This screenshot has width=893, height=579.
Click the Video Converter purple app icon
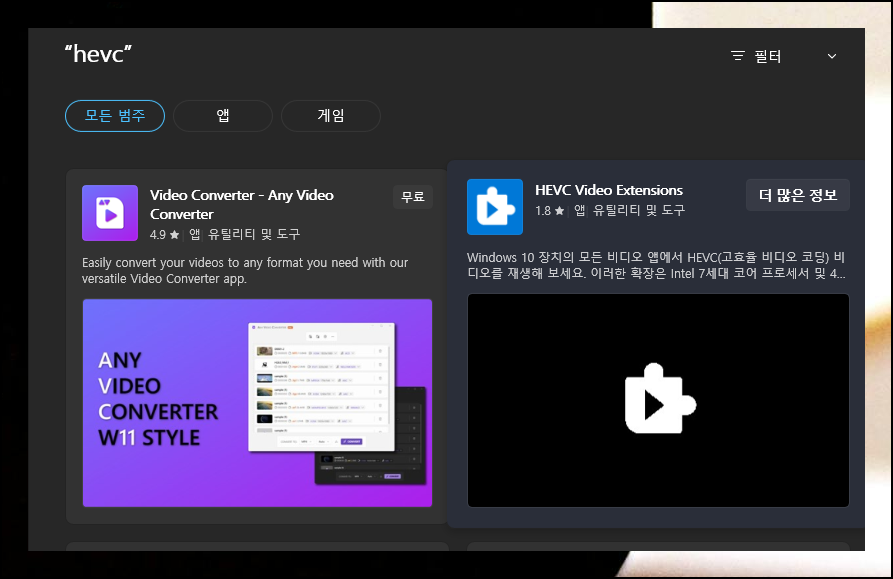click(x=110, y=213)
